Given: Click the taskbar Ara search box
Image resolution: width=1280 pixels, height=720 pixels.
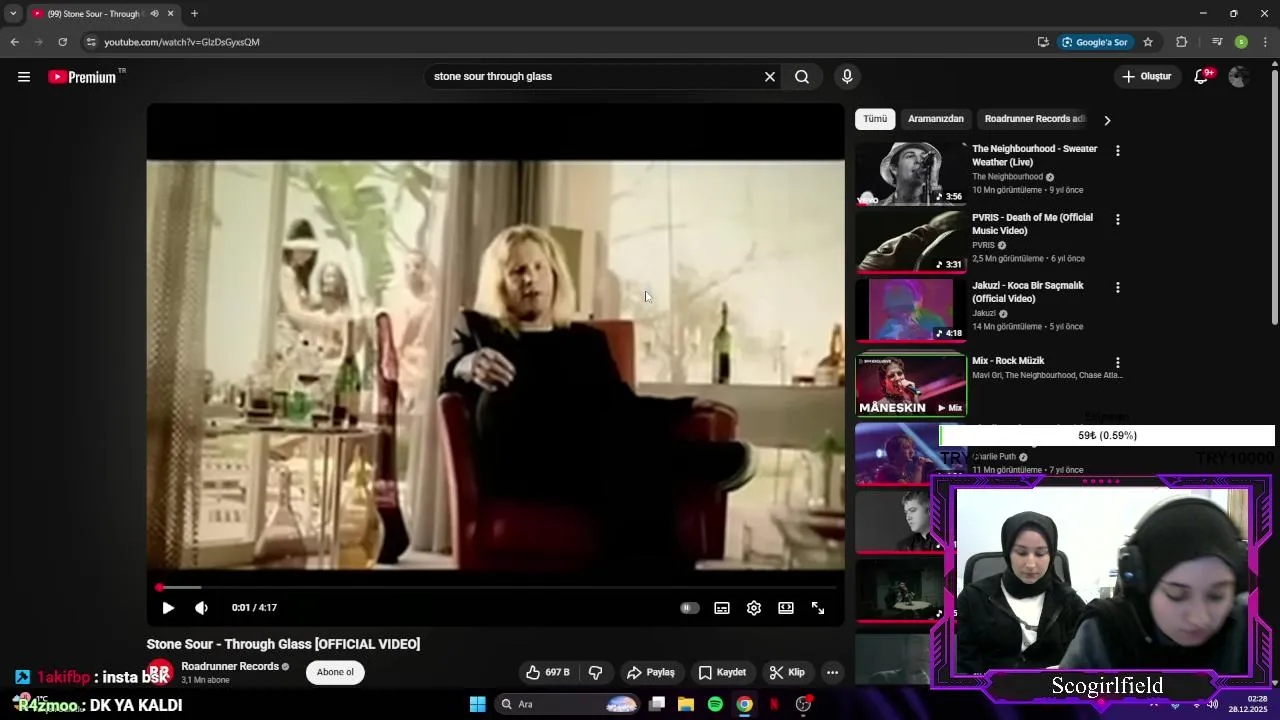Looking at the screenshot, I should pos(567,704).
